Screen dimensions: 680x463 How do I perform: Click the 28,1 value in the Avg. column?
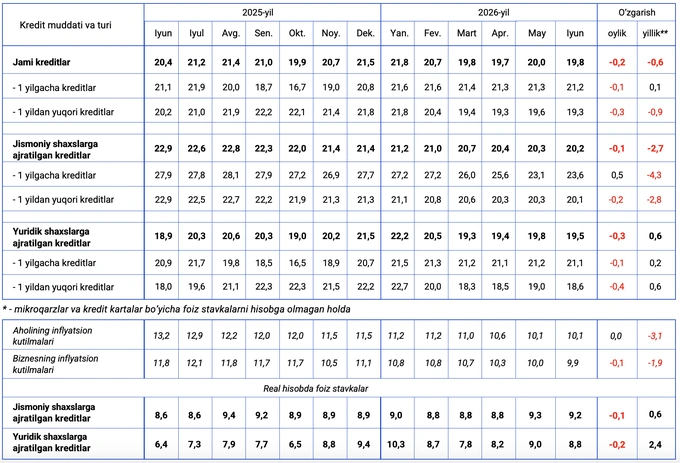coord(230,175)
